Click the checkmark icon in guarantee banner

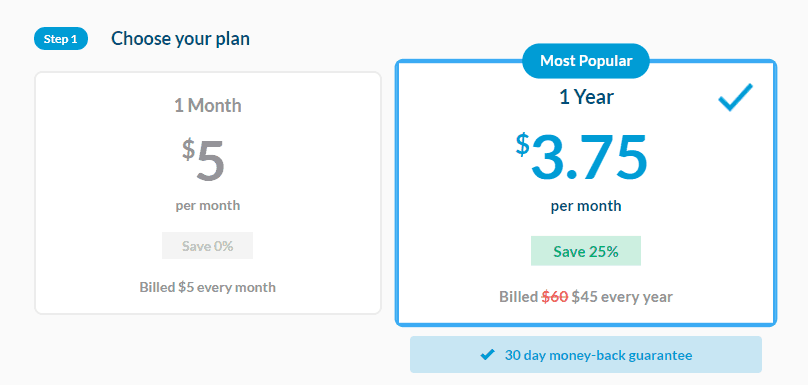pyautogui.click(x=487, y=355)
